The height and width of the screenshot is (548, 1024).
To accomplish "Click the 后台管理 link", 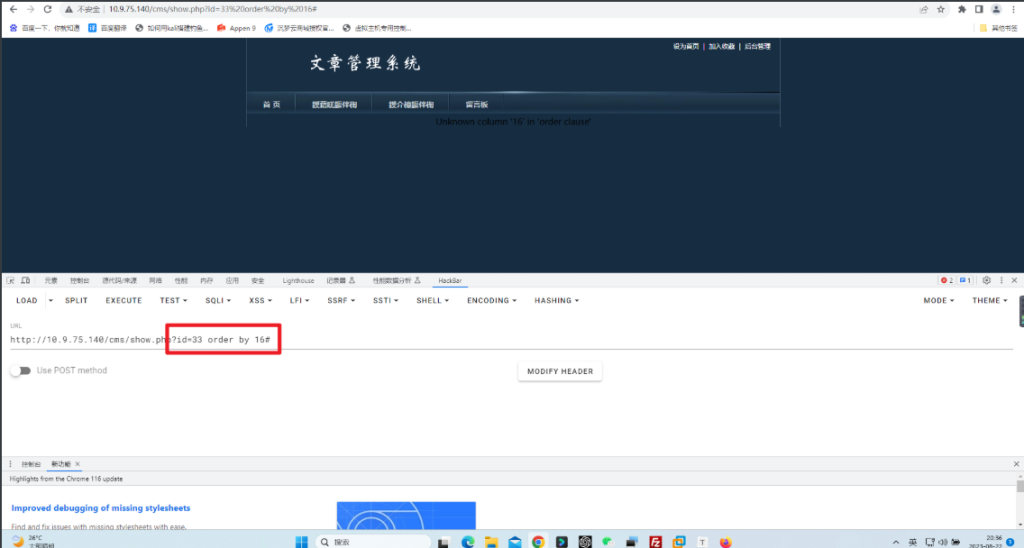I will coord(758,46).
